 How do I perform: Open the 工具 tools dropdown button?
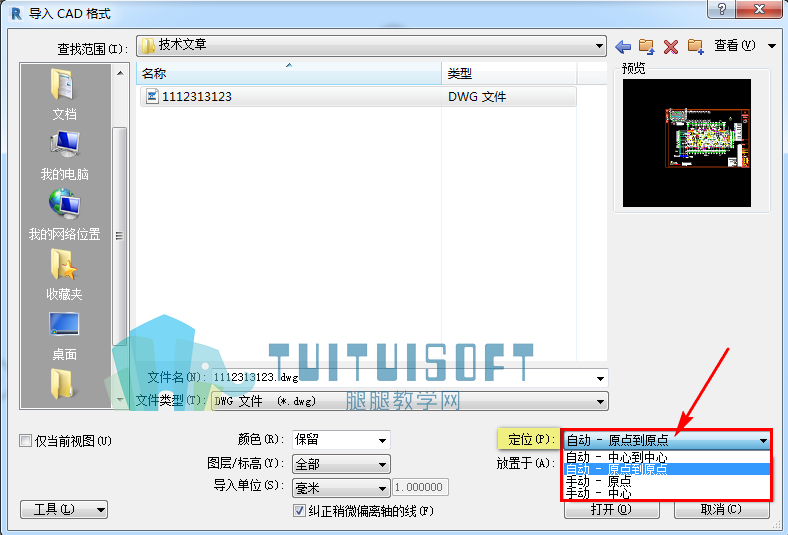[x=64, y=509]
